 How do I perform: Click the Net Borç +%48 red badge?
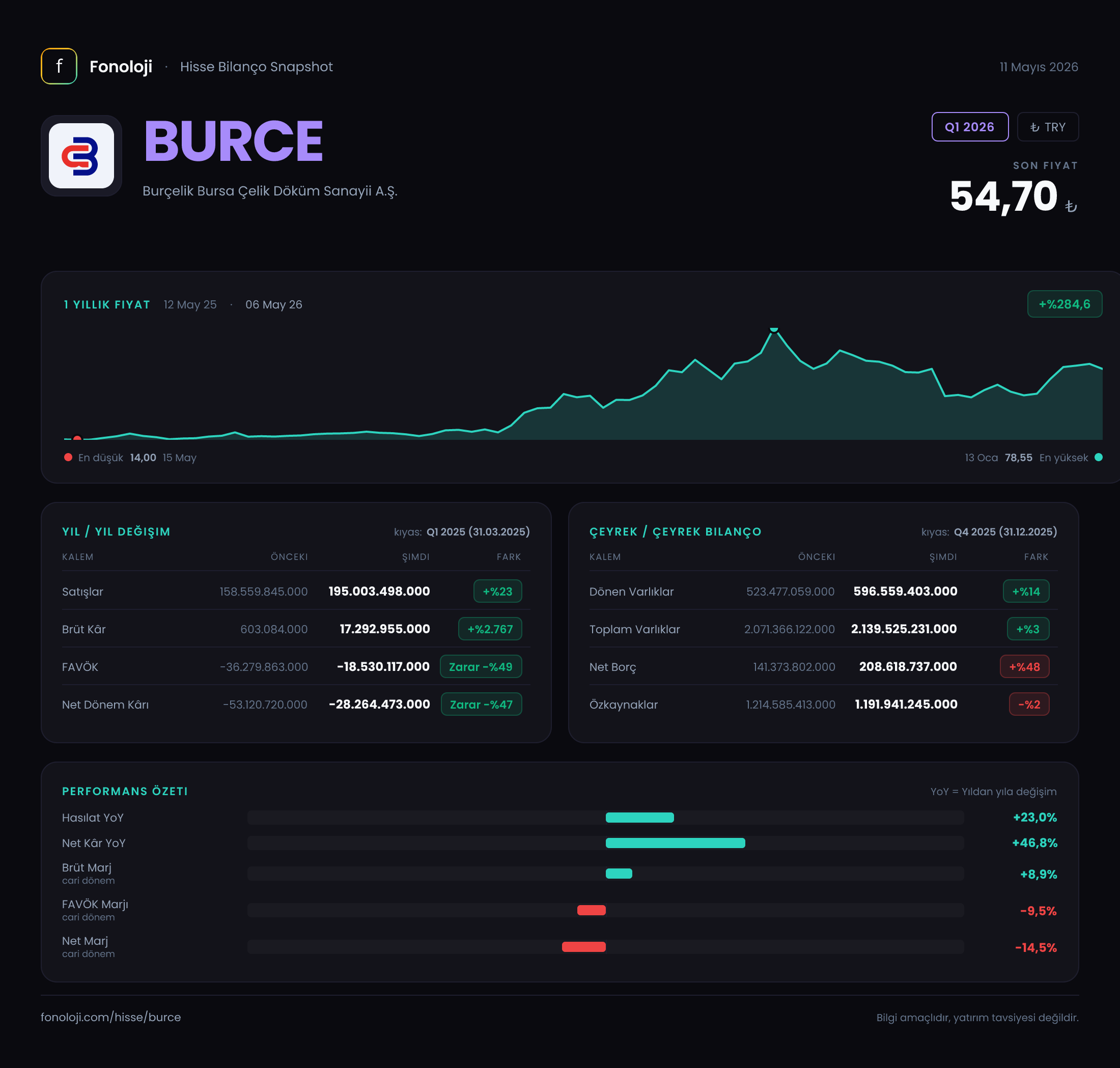tap(1024, 666)
